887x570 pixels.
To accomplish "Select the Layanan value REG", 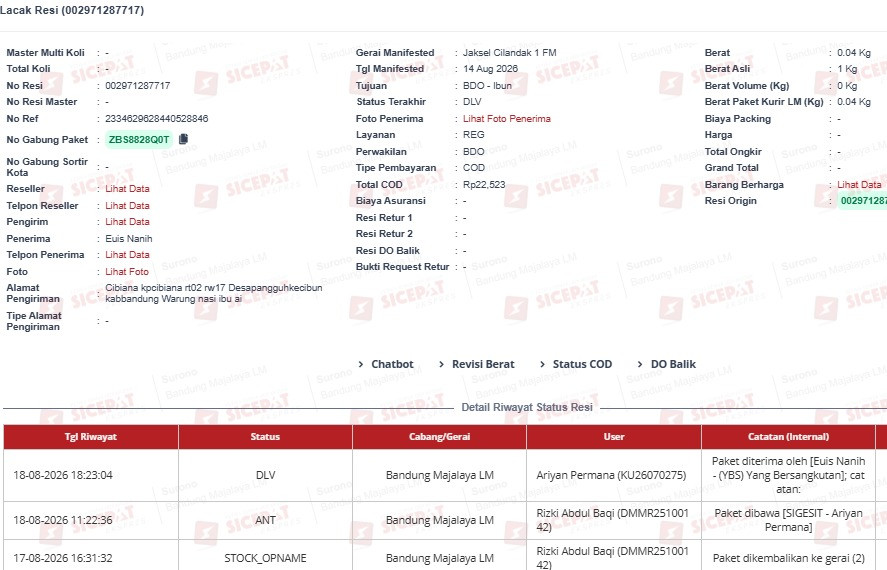I will pos(473,135).
